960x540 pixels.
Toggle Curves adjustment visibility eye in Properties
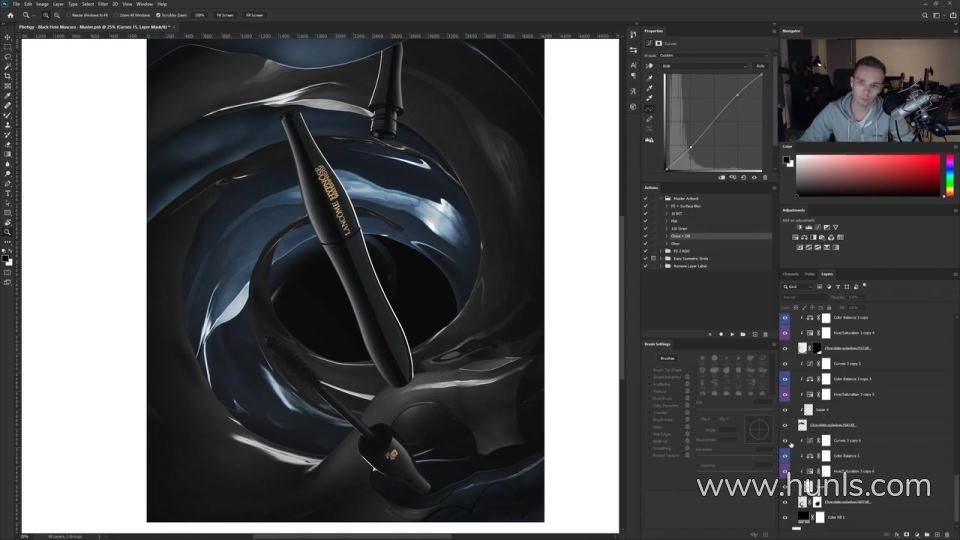(x=754, y=178)
